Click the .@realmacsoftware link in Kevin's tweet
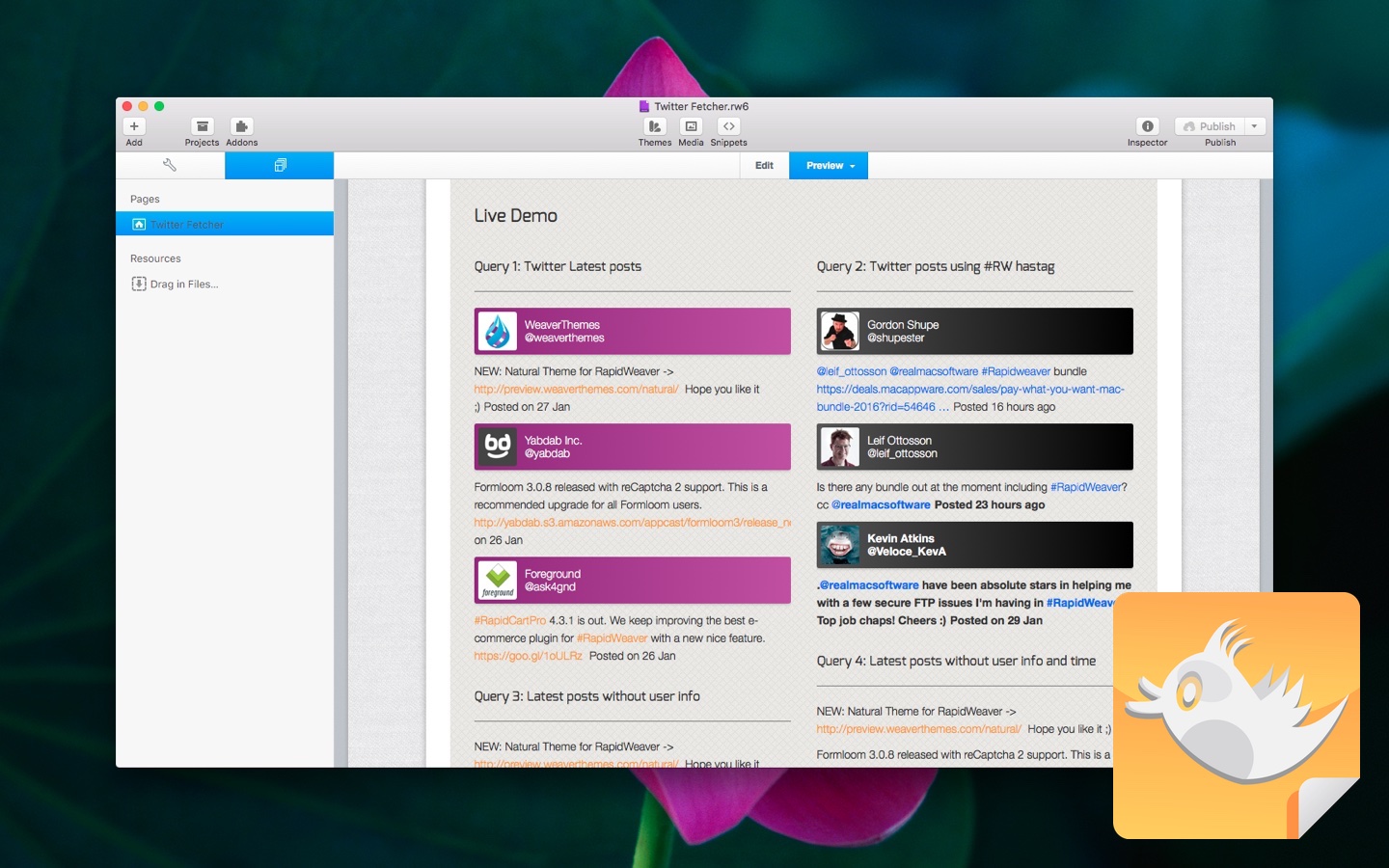 coord(868,584)
